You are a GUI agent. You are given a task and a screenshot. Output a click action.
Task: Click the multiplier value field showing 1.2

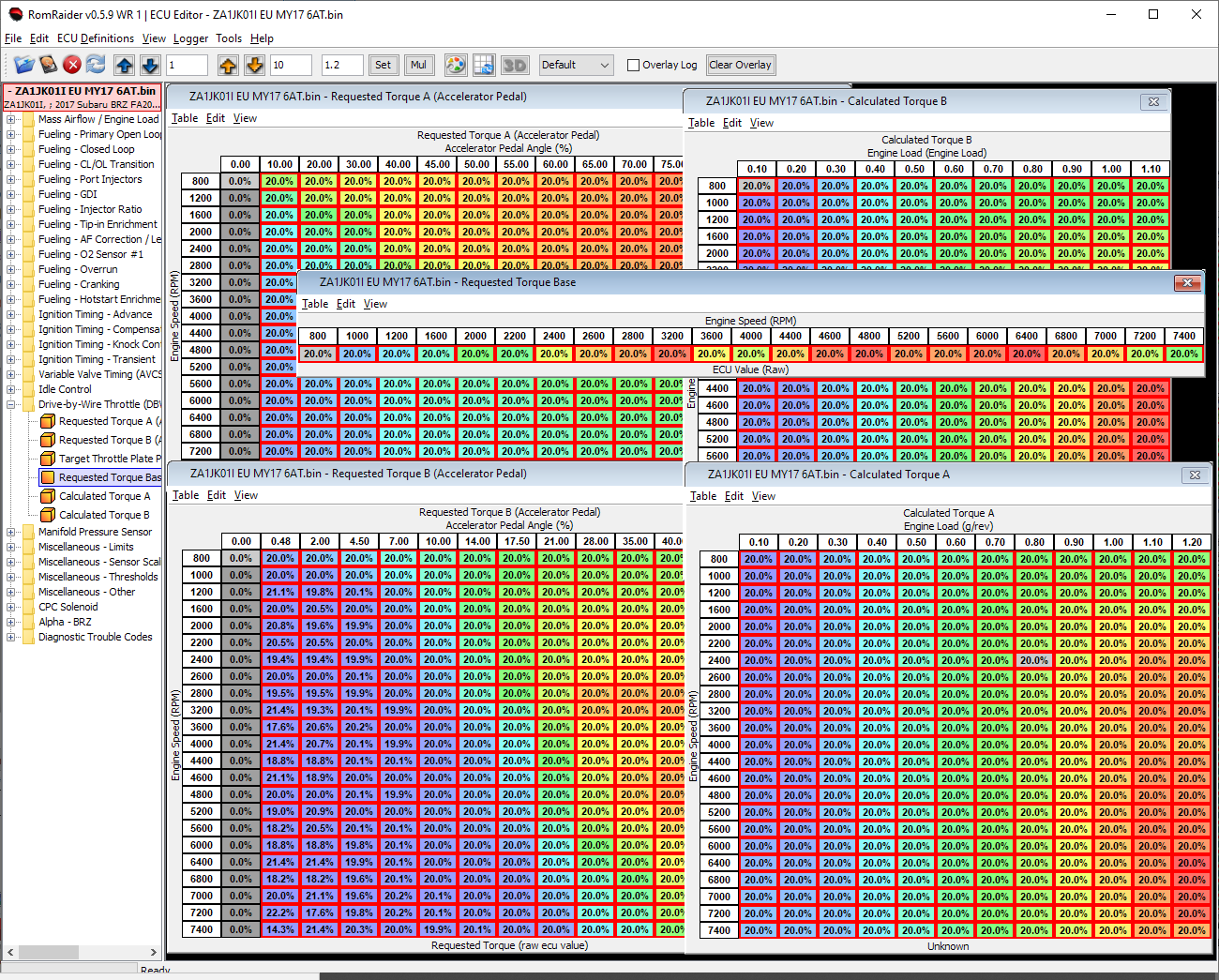pos(341,65)
